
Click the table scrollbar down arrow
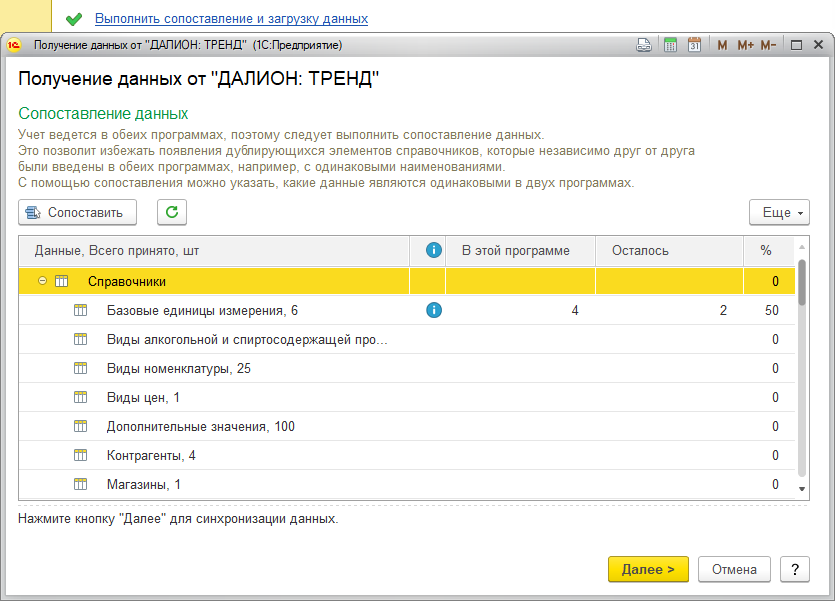(802, 489)
